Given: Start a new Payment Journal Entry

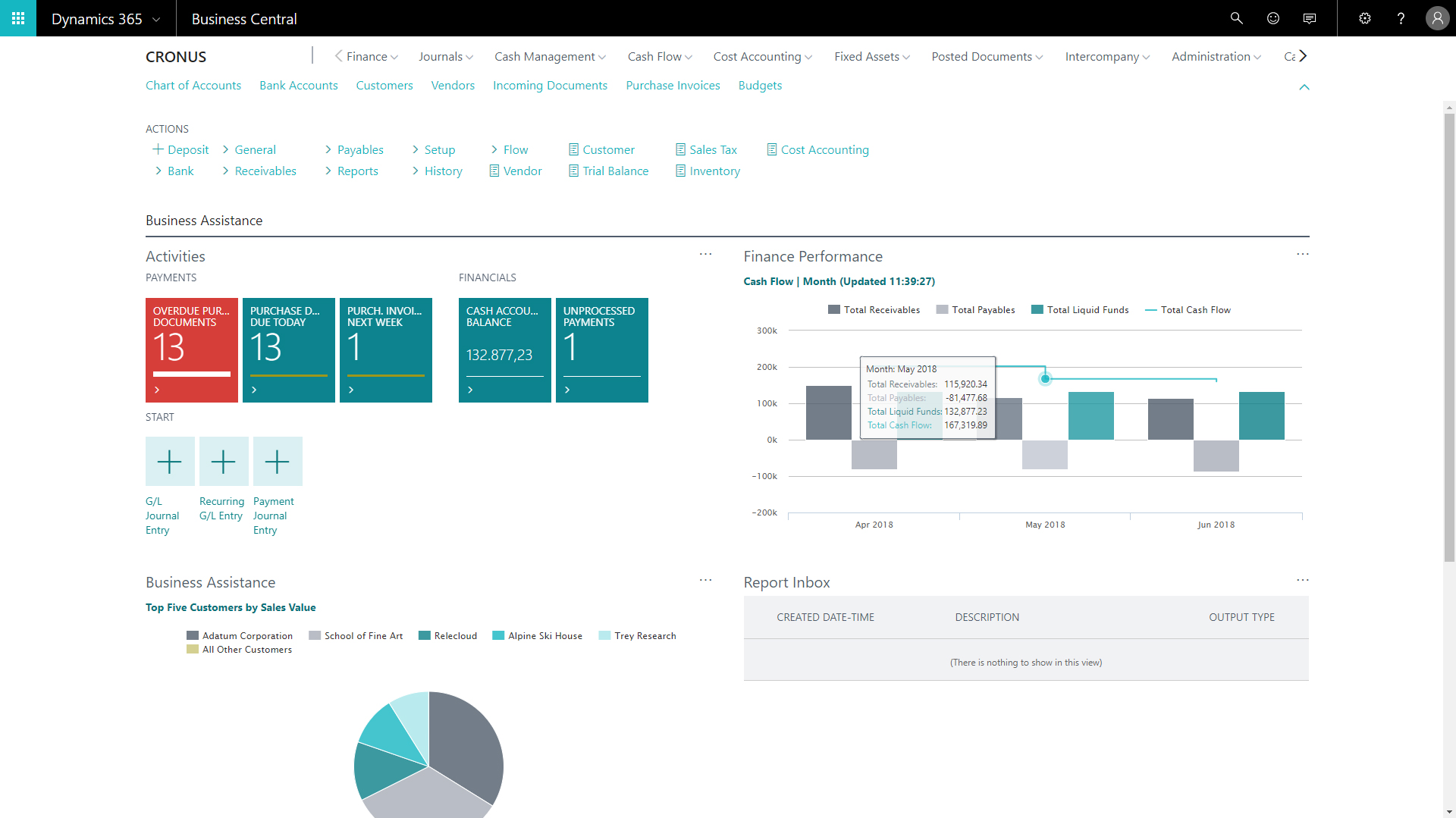Looking at the screenshot, I should (278, 461).
